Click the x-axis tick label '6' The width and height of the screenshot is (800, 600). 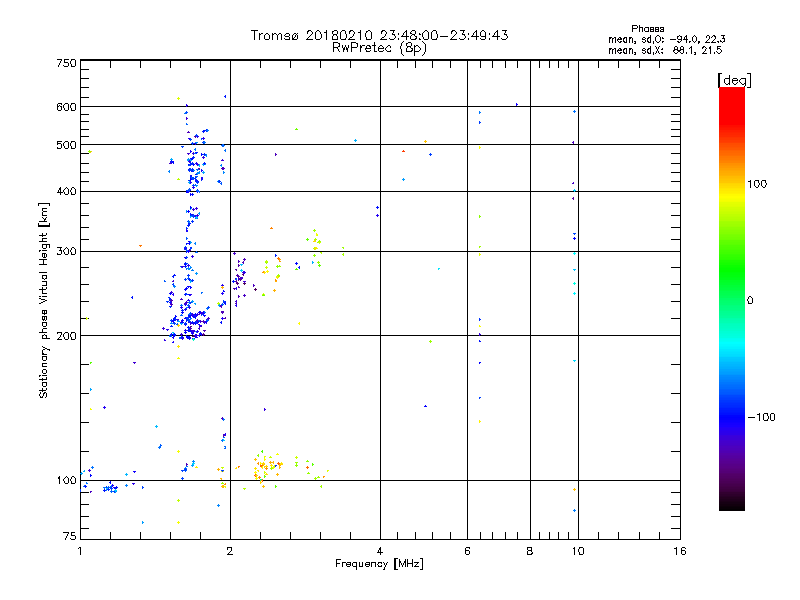coord(467,551)
